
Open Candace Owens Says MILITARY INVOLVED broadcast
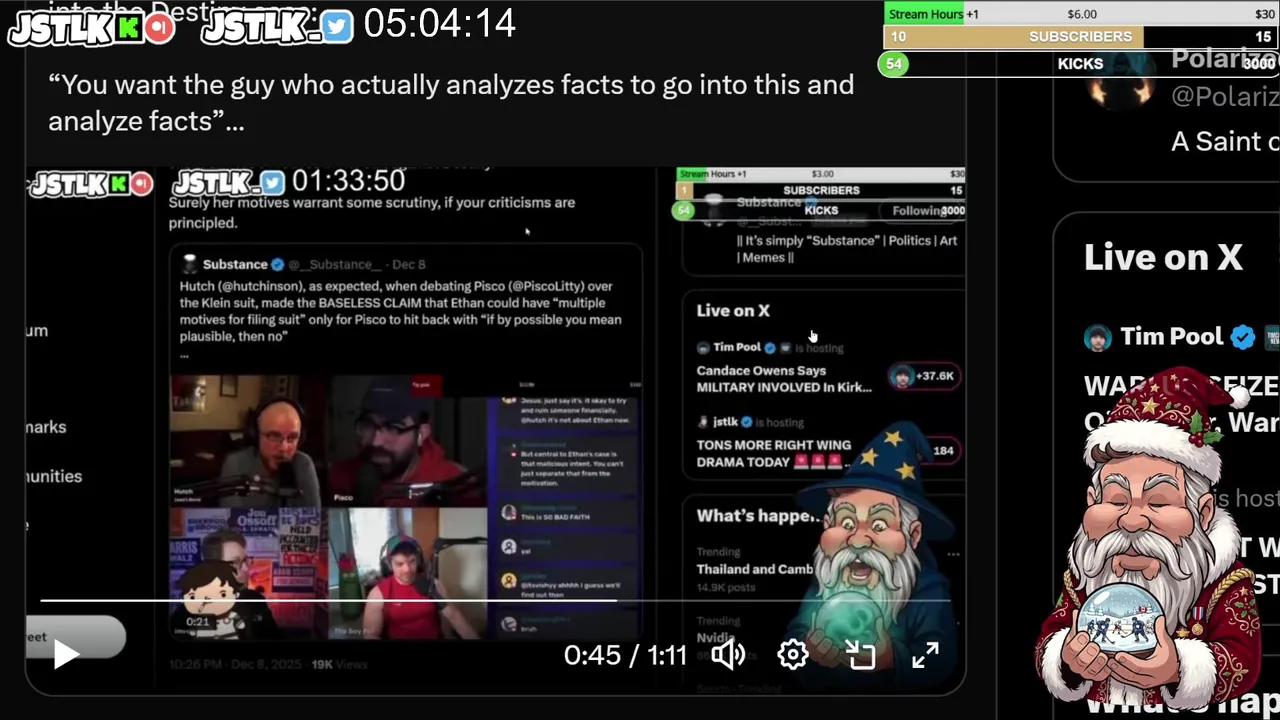[784, 379]
